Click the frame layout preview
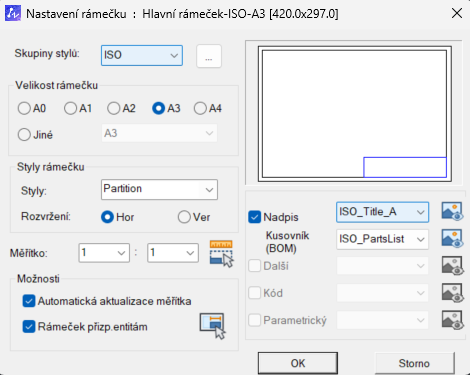Screen dimensions: 470x375 355,114
